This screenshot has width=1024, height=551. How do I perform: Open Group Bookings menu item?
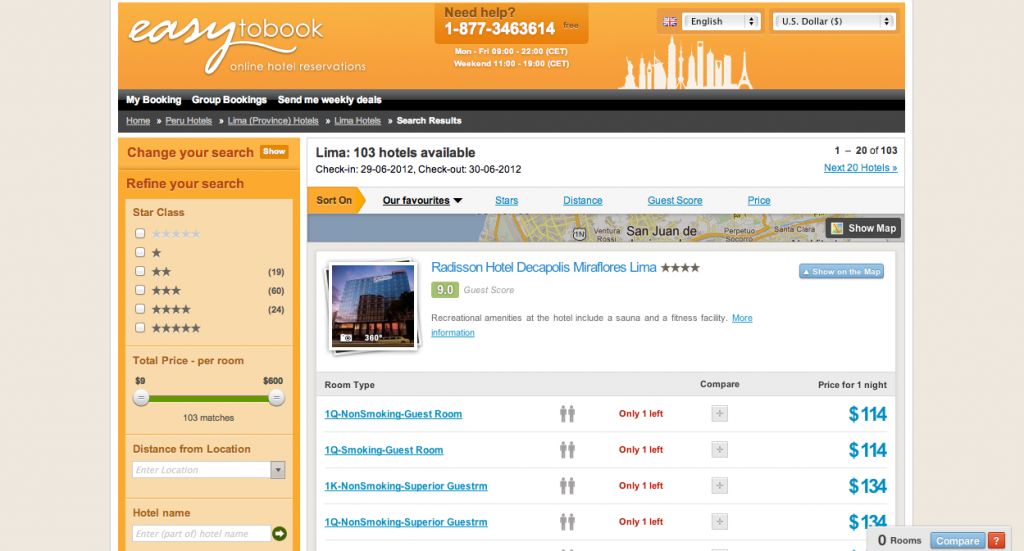(229, 100)
